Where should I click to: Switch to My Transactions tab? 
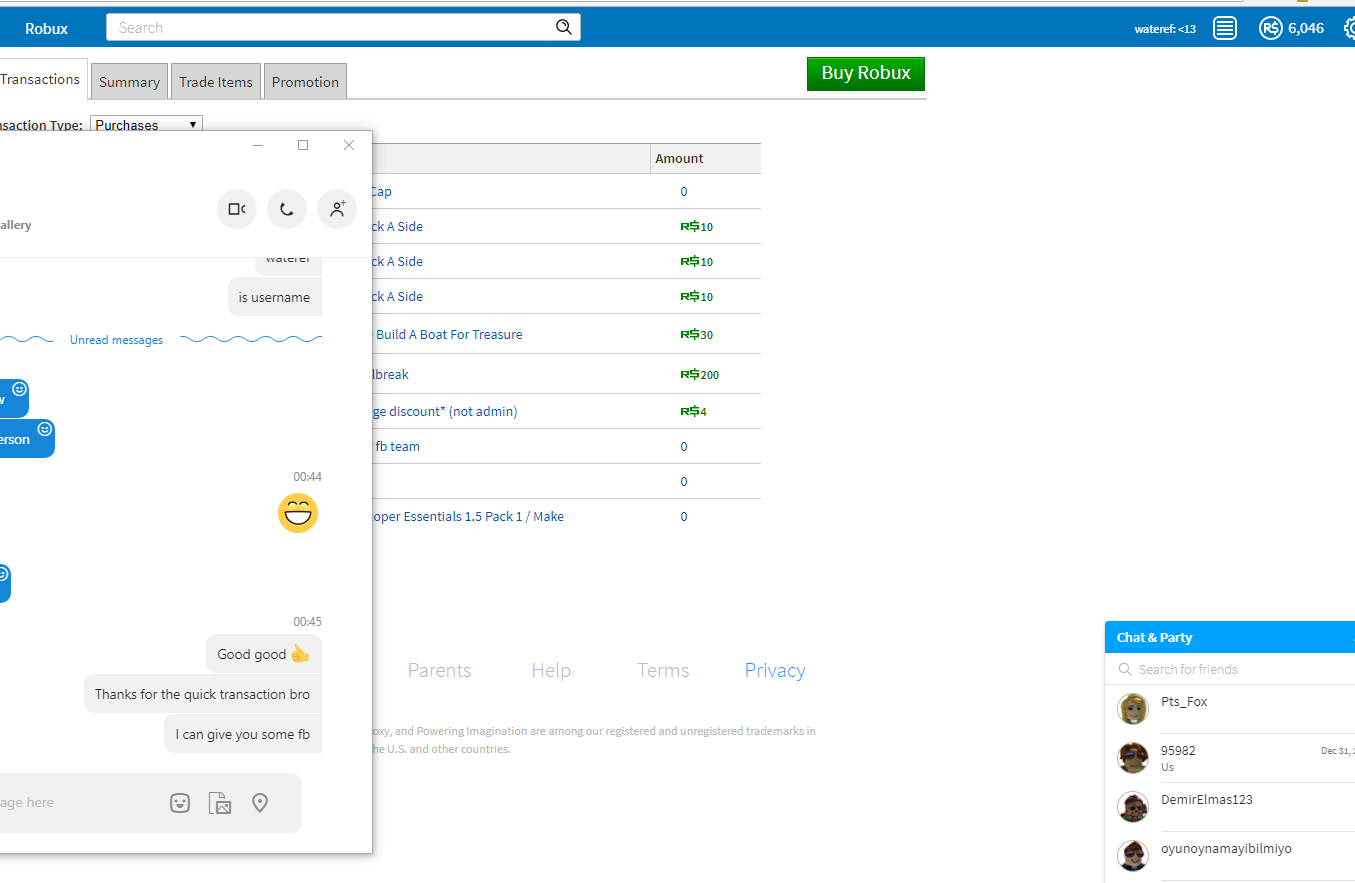click(x=42, y=79)
